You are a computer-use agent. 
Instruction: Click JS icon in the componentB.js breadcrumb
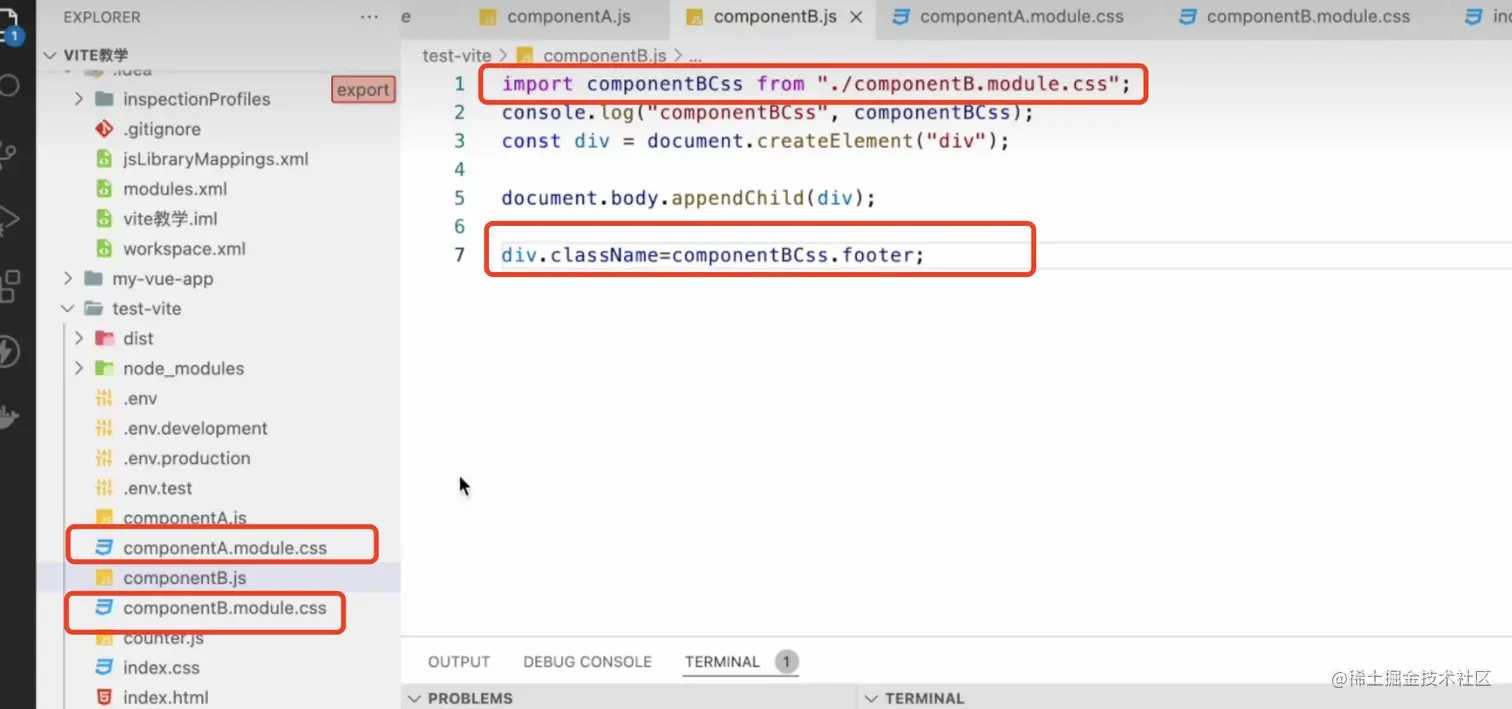[x=525, y=56]
